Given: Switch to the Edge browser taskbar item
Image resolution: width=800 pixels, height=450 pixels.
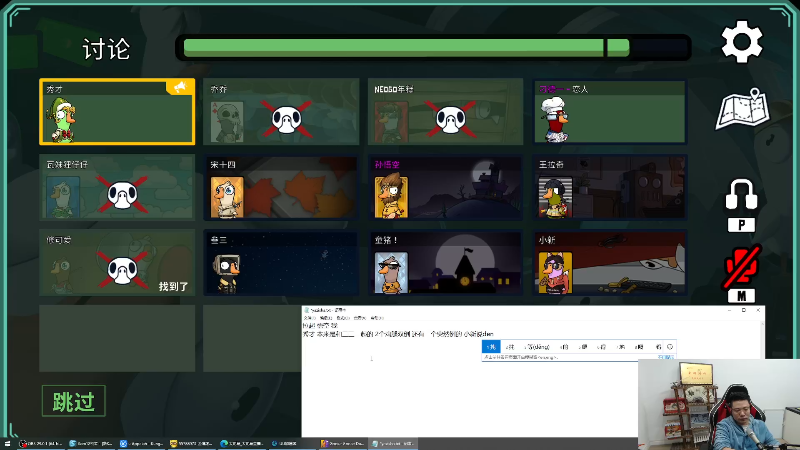Looking at the screenshot, I should pos(241,443).
